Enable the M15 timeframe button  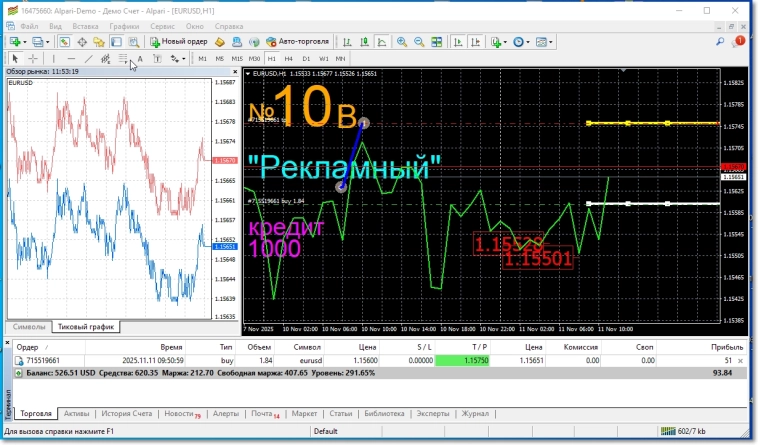click(236, 59)
